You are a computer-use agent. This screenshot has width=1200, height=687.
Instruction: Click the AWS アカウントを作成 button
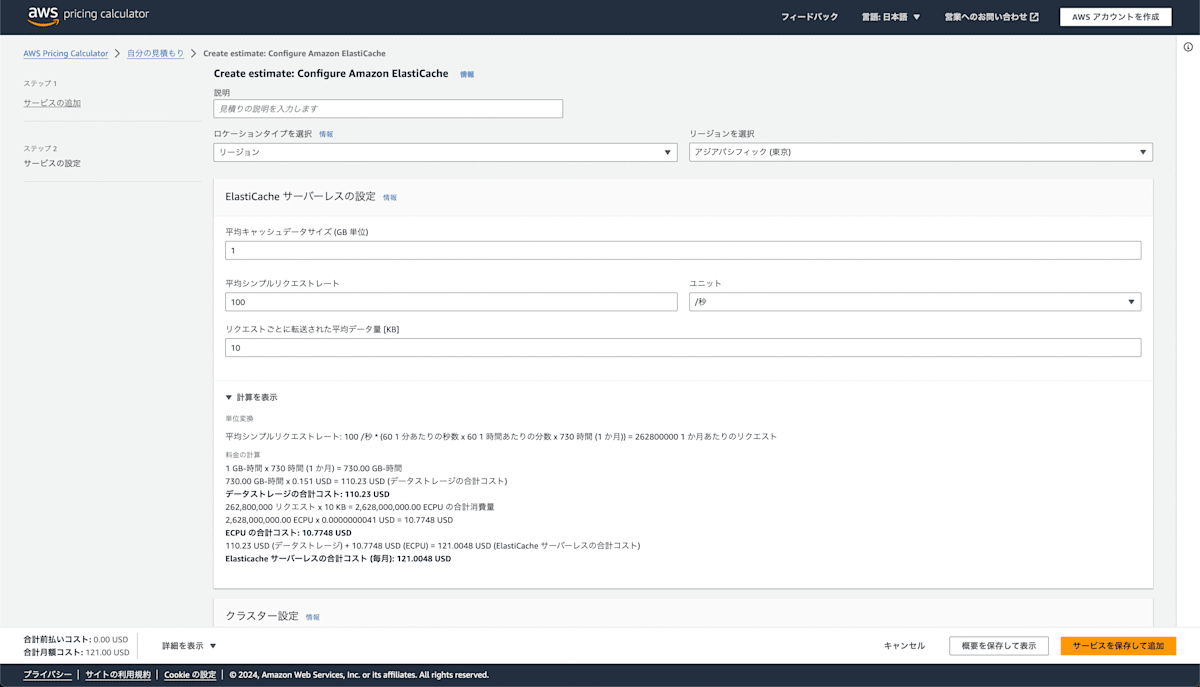click(x=1115, y=17)
